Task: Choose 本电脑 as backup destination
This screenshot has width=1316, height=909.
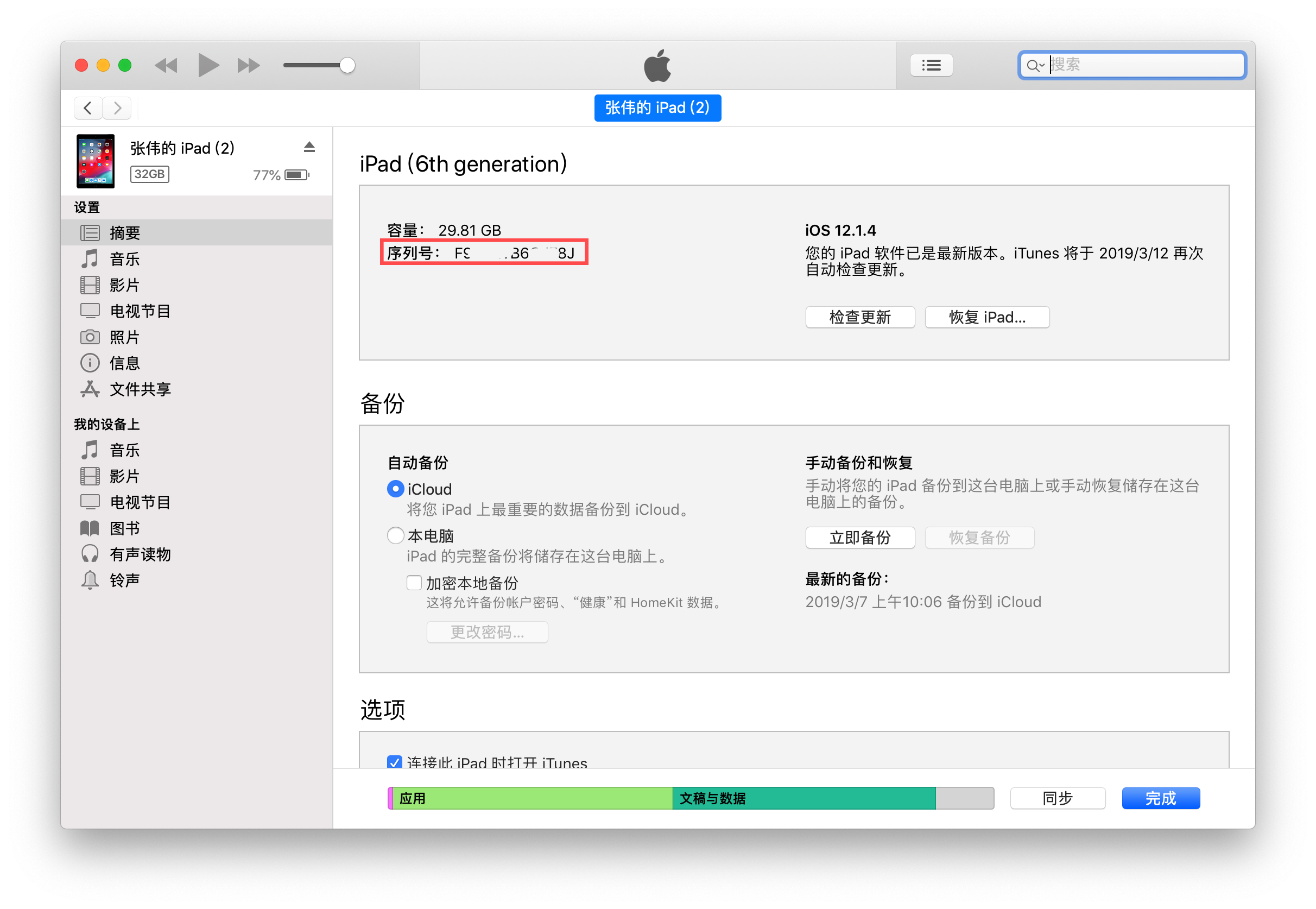Action: click(395, 535)
